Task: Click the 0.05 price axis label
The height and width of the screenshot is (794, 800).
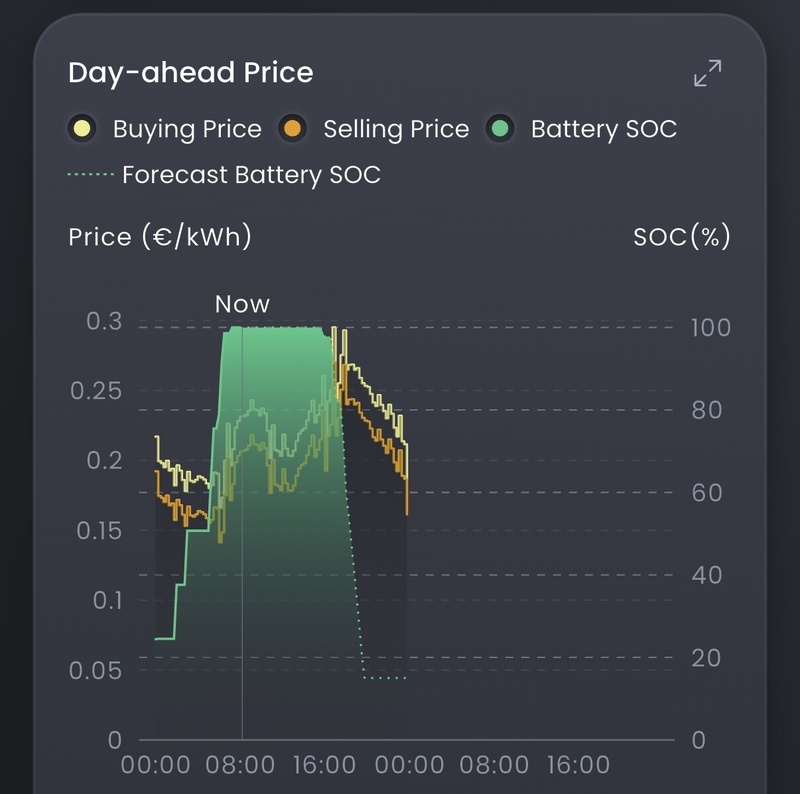Action: (95, 670)
